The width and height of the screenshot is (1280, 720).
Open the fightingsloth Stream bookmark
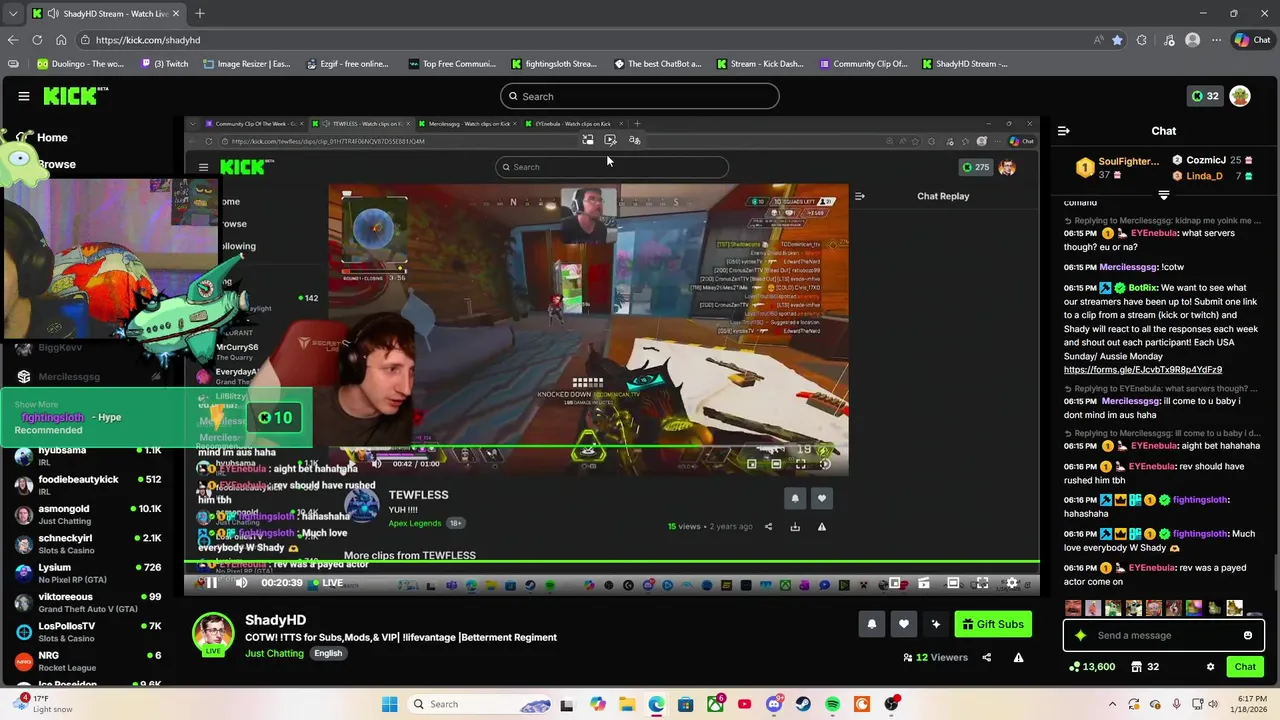[x=554, y=63]
